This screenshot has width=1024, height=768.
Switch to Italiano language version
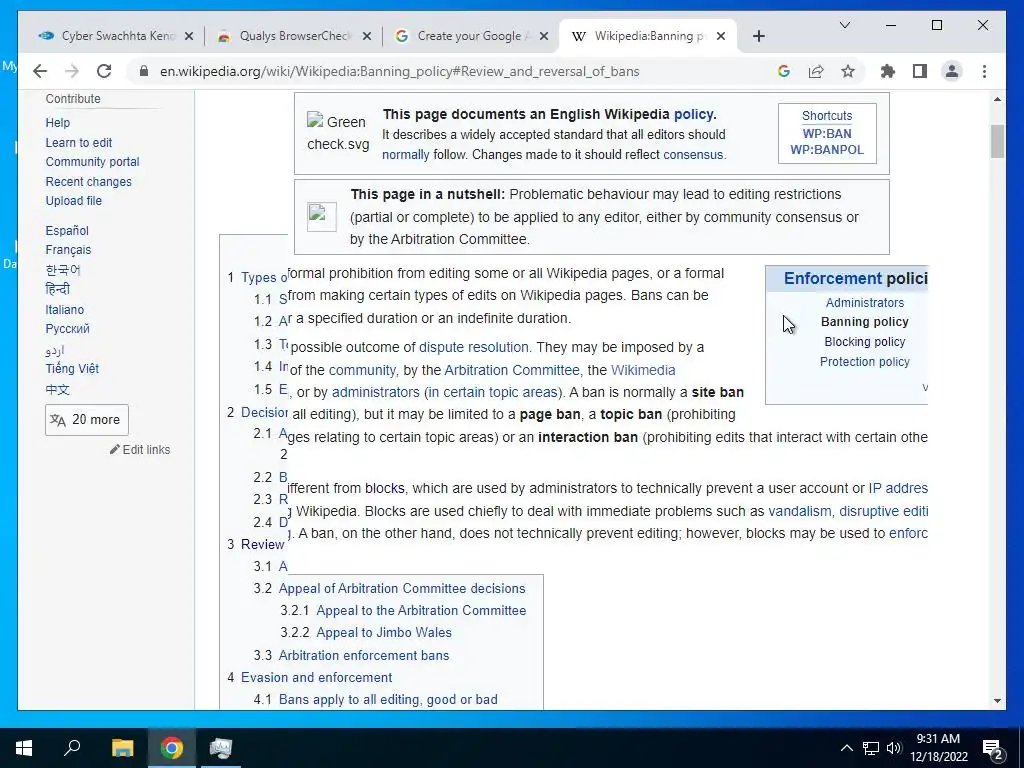pos(64,310)
